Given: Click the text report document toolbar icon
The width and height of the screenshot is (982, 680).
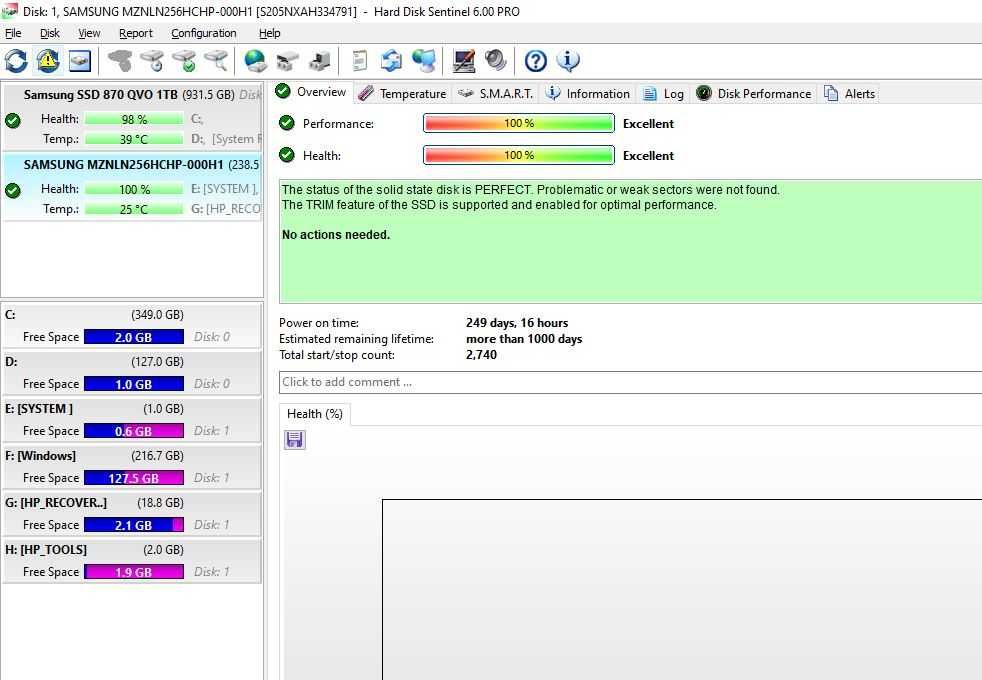Looking at the screenshot, I should click(359, 61).
